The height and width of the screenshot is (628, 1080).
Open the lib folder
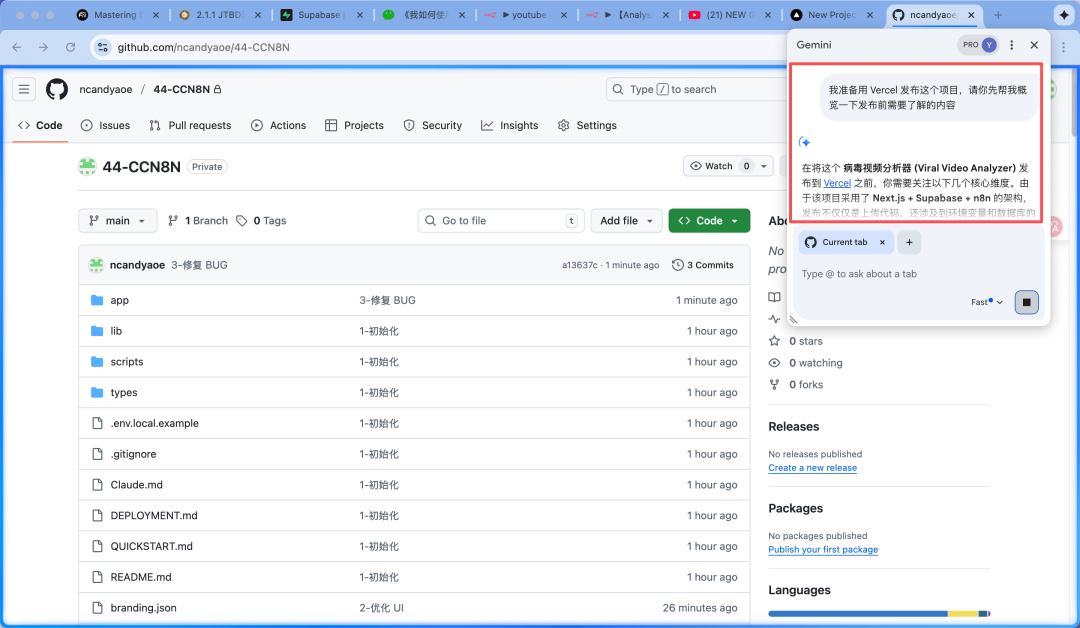pyautogui.click(x=116, y=331)
